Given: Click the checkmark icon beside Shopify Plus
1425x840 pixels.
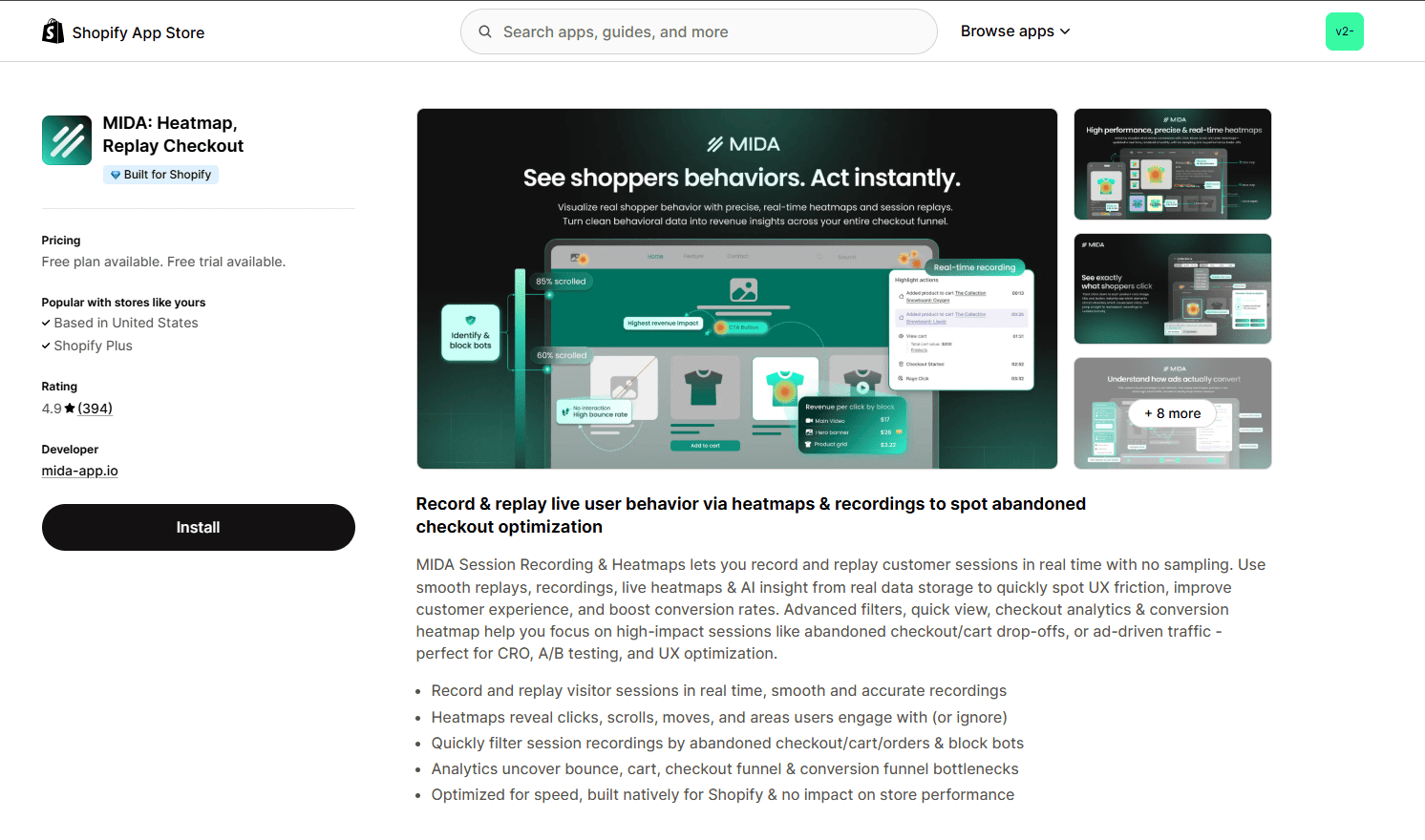Looking at the screenshot, I should 46,346.
